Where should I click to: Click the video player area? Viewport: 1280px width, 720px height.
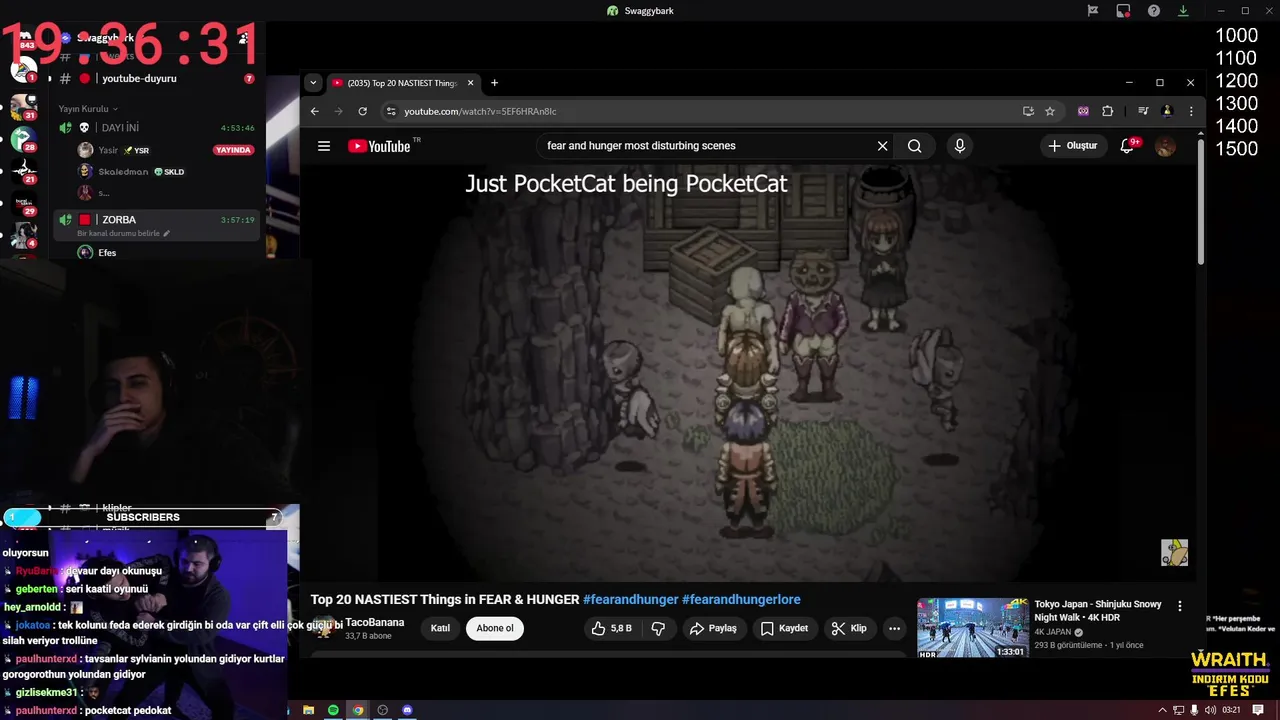750,372
